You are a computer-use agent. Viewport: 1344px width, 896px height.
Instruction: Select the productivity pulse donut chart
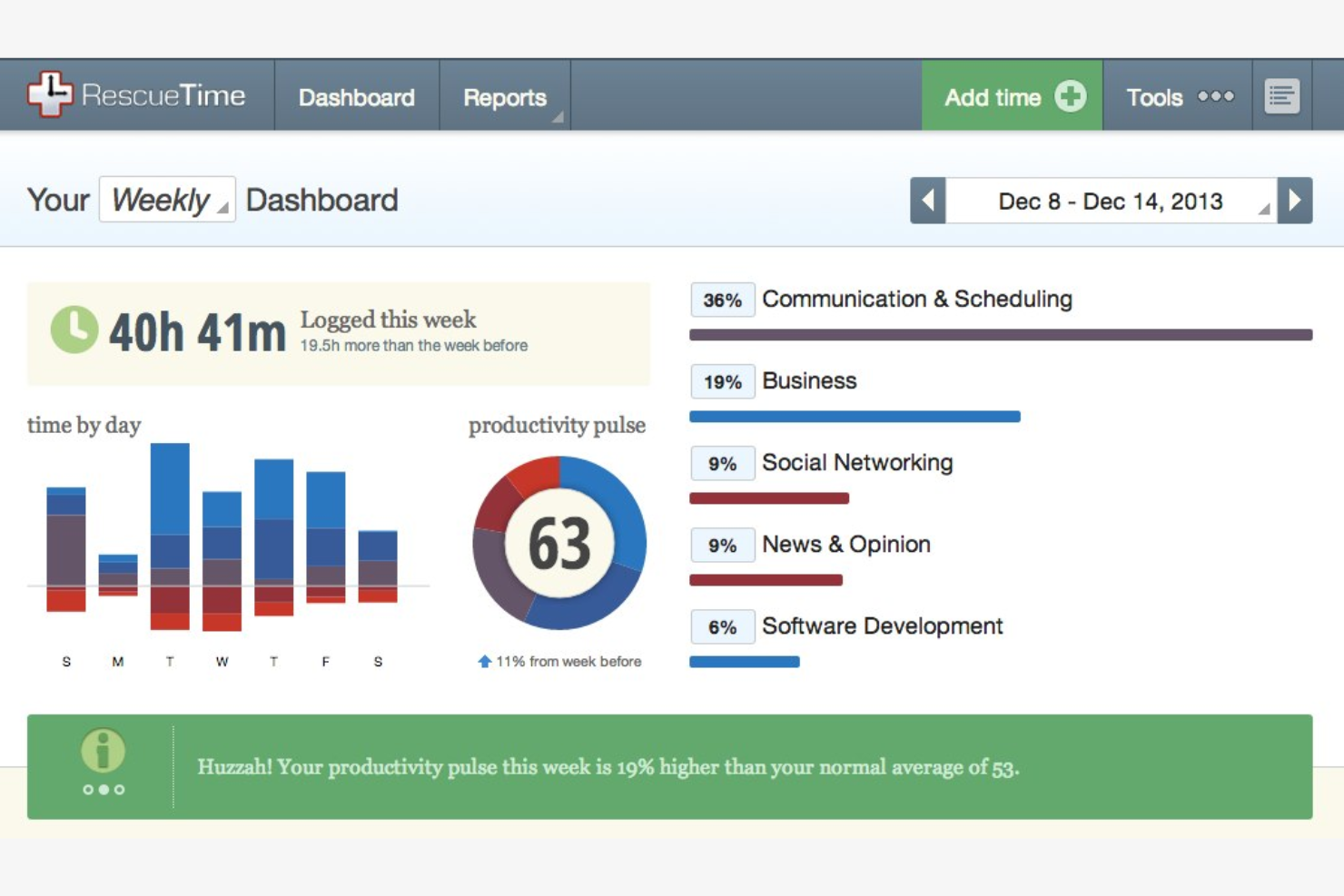[x=558, y=543]
